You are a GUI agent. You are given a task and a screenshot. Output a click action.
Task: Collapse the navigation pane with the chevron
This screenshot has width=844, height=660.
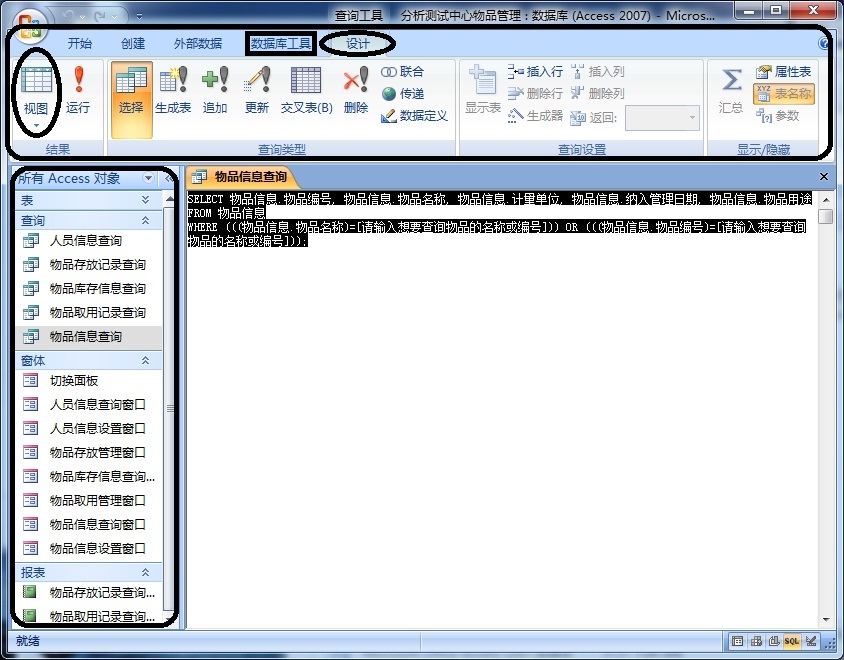pyautogui.click(x=169, y=178)
